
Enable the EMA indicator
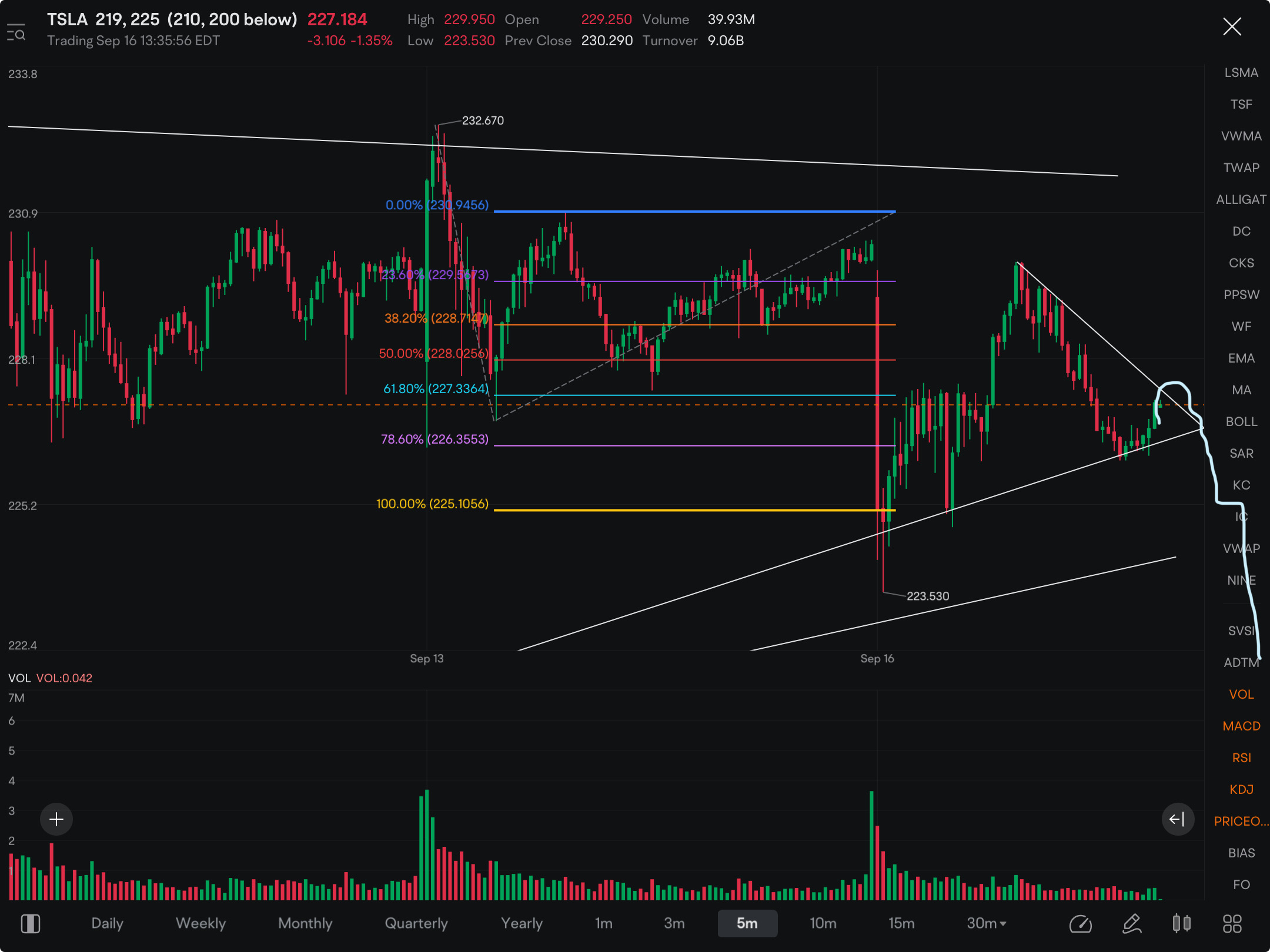coord(1241,358)
